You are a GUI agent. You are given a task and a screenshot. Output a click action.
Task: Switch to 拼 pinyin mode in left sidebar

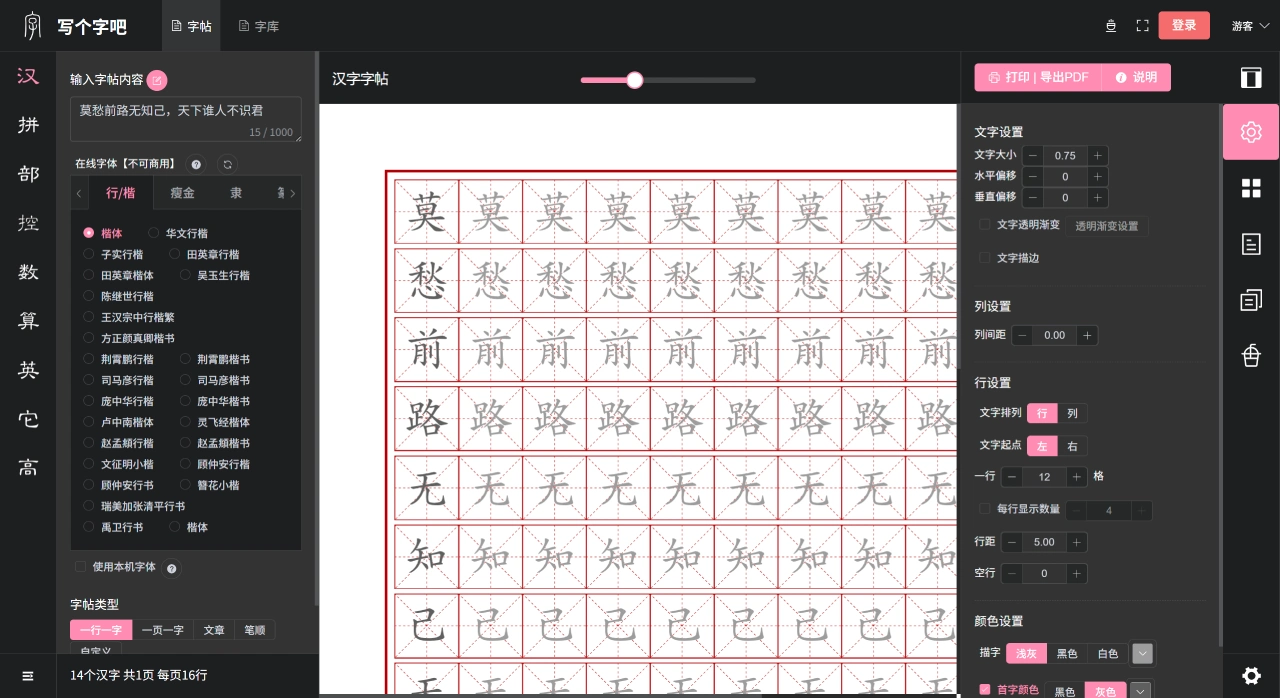(28, 125)
